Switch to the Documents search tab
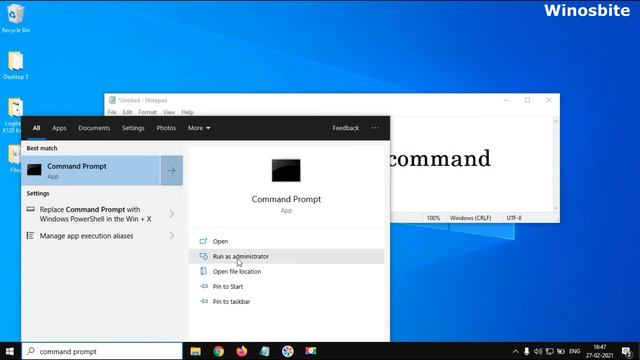This screenshot has width=640, height=360. (x=94, y=128)
